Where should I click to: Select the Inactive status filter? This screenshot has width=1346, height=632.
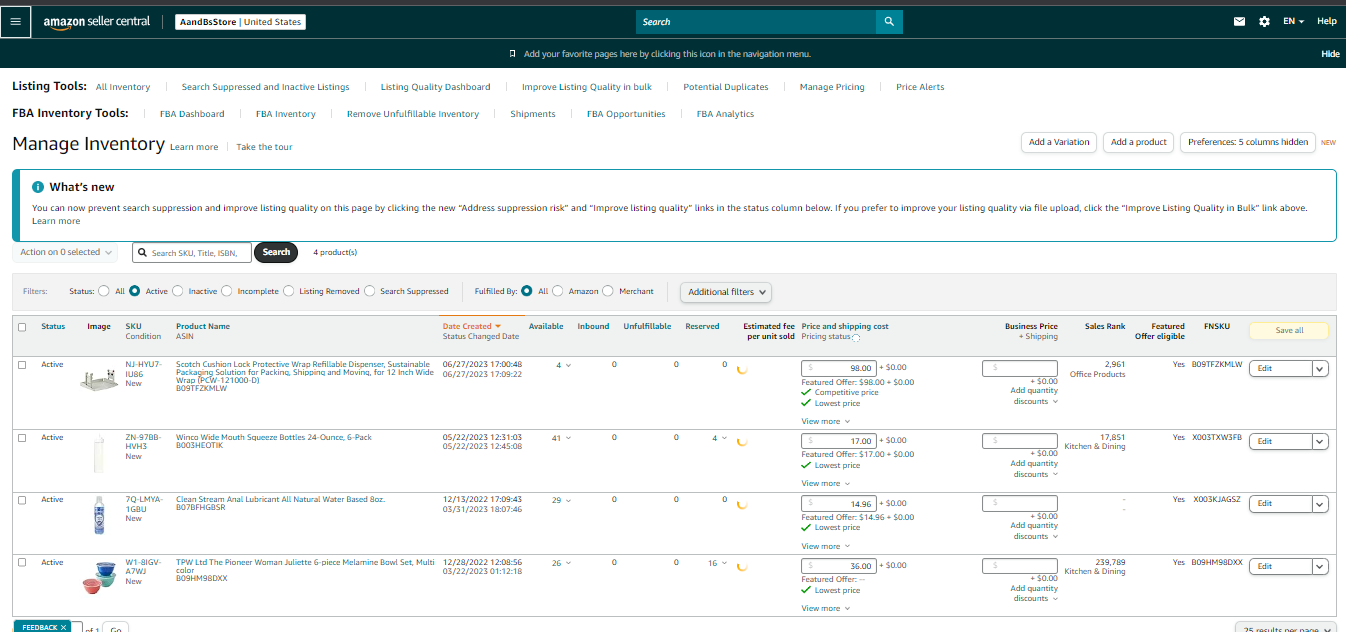[178, 291]
